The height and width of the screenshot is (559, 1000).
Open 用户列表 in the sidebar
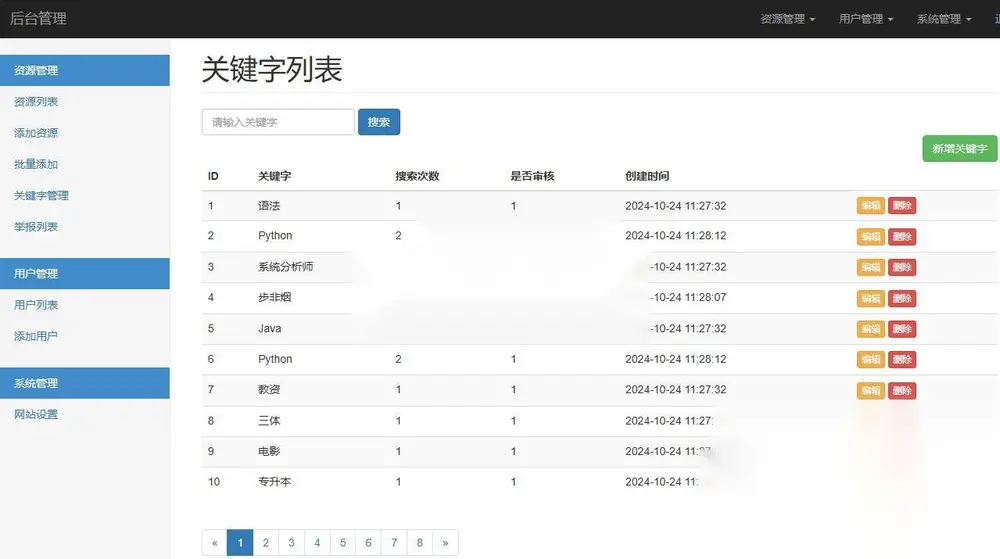click(36, 305)
